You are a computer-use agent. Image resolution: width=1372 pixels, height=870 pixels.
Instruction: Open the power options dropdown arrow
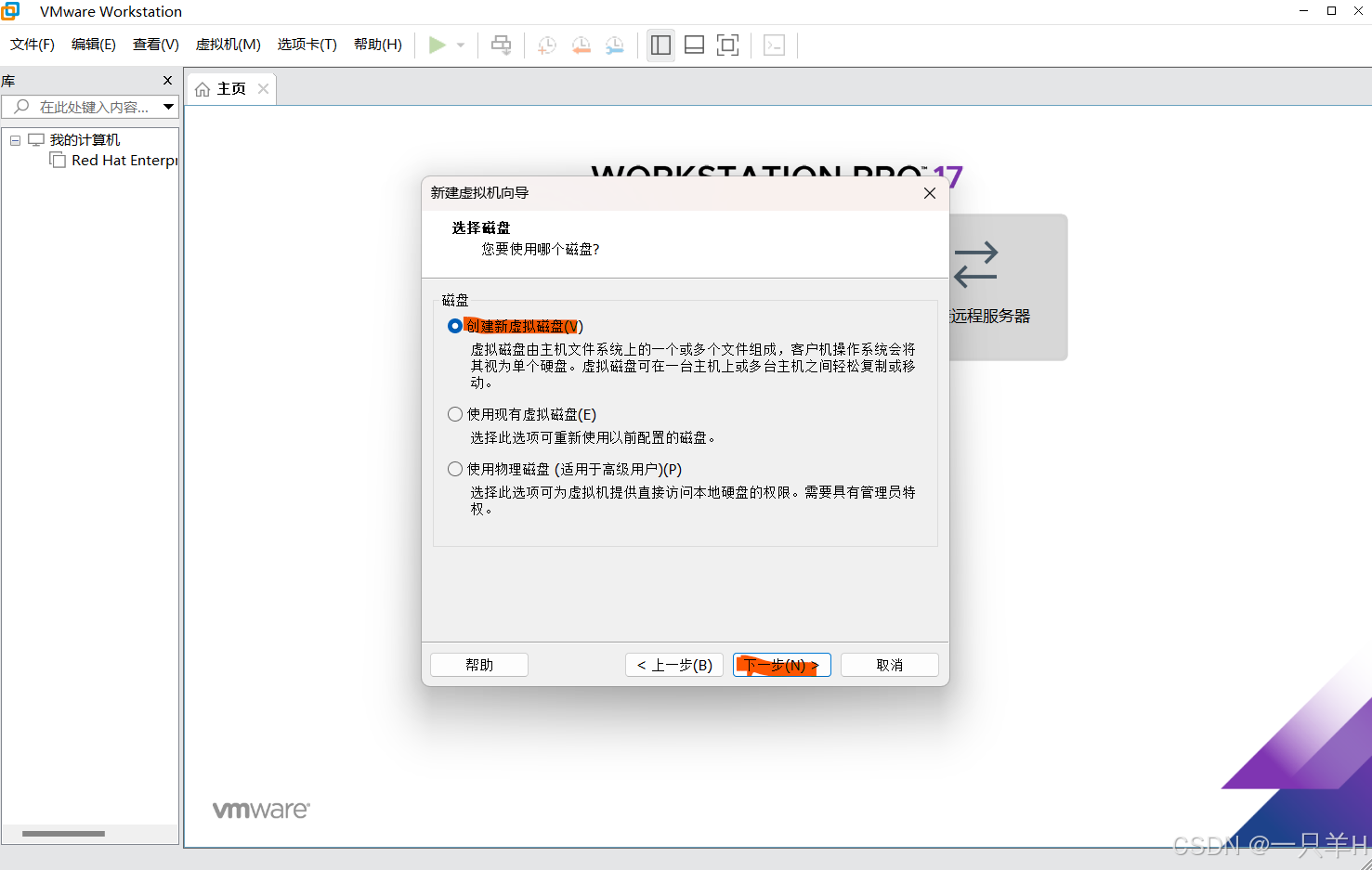461,45
